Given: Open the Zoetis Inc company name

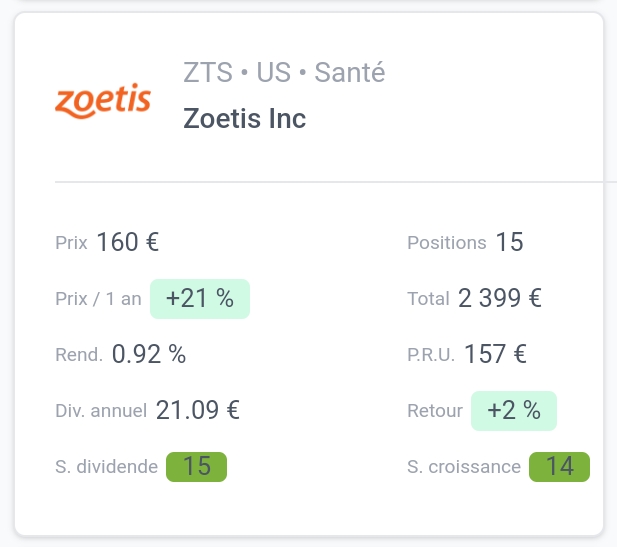Looking at the screenshot, I should (244, 118).
